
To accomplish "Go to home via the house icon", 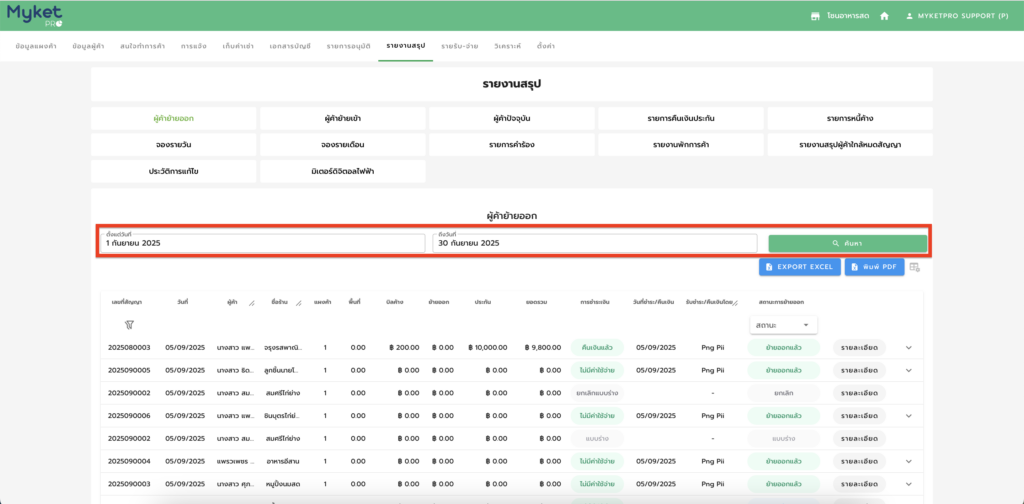I will click(884, 16).
